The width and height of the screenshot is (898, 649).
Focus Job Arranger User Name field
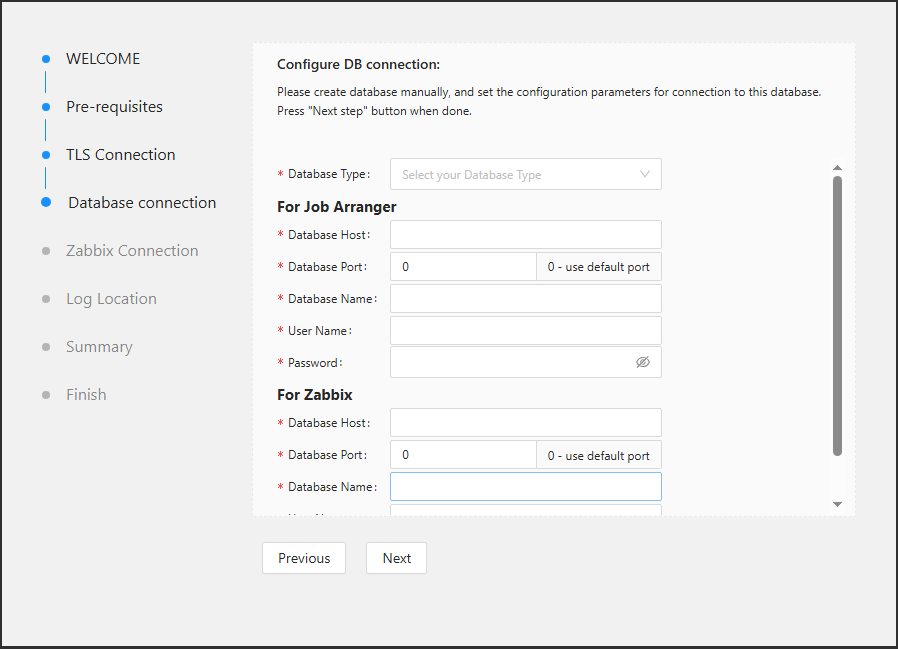526,331
